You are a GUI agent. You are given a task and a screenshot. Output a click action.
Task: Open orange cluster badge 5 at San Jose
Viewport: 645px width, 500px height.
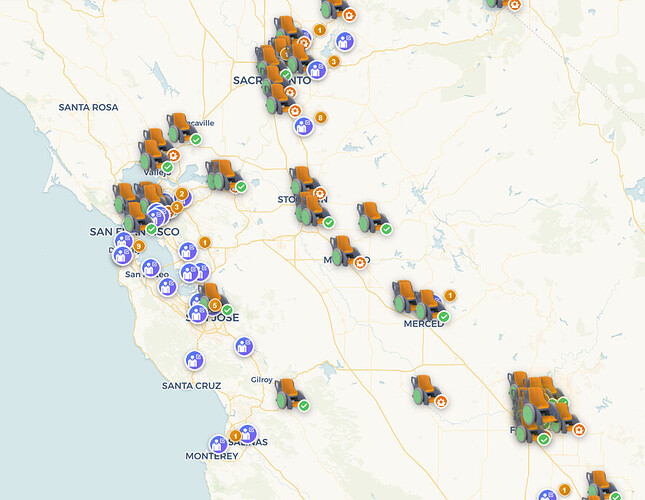point(215,306)
